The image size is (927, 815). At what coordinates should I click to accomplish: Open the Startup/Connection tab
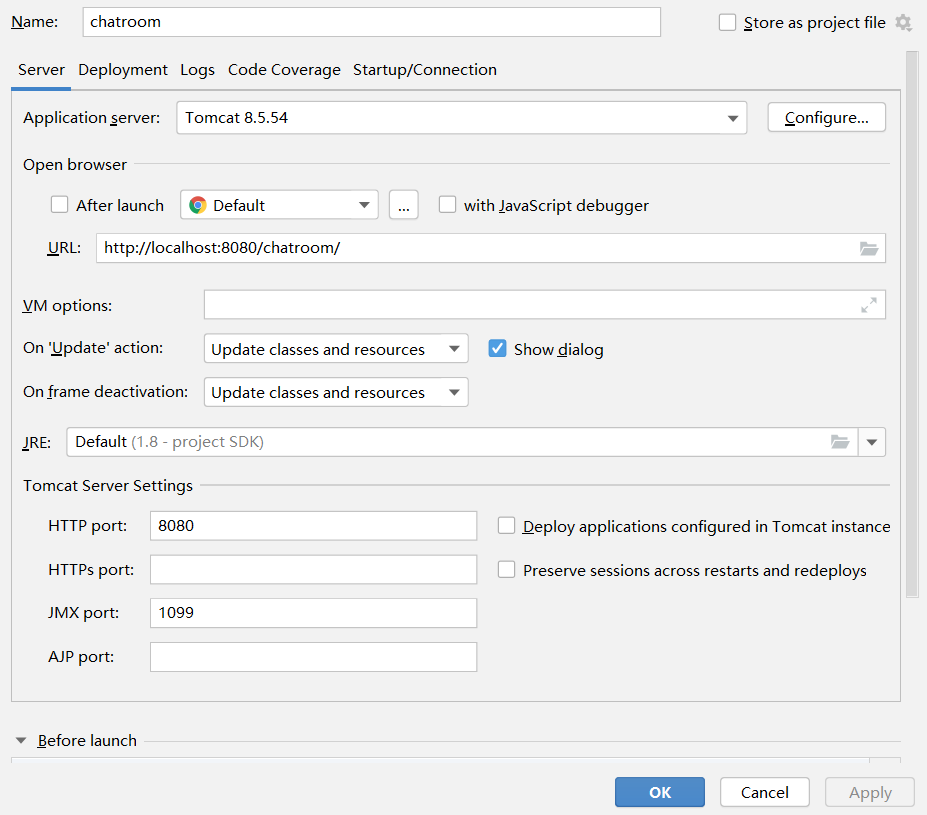(x=424, y=70)
